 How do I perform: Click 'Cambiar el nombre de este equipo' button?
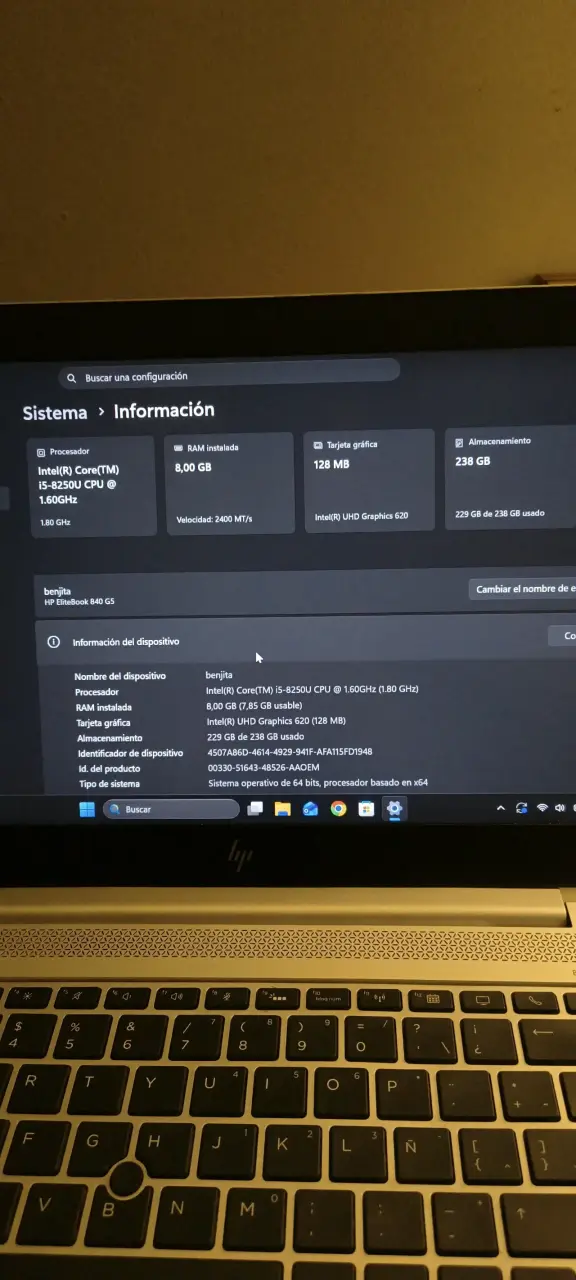(522, 589)
